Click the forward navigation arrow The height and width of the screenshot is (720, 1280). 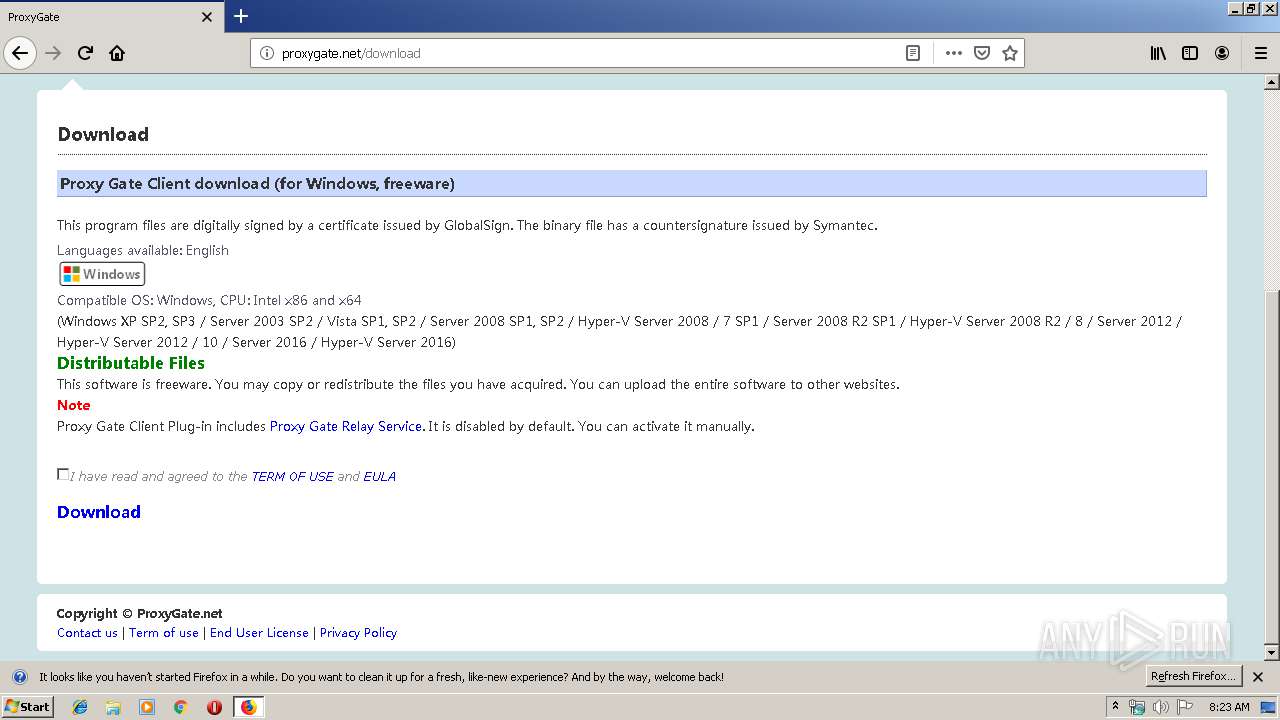pos(54,53)
